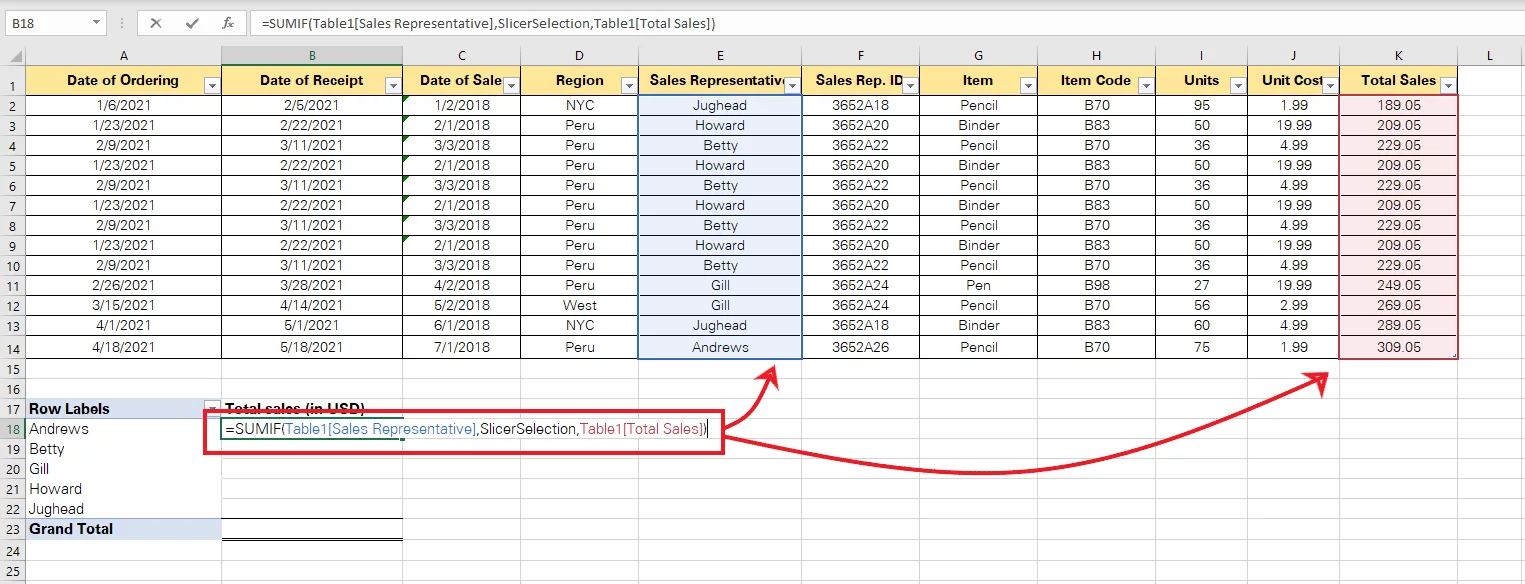Open the Total Sales filter dropdown

pos(1446,86)
